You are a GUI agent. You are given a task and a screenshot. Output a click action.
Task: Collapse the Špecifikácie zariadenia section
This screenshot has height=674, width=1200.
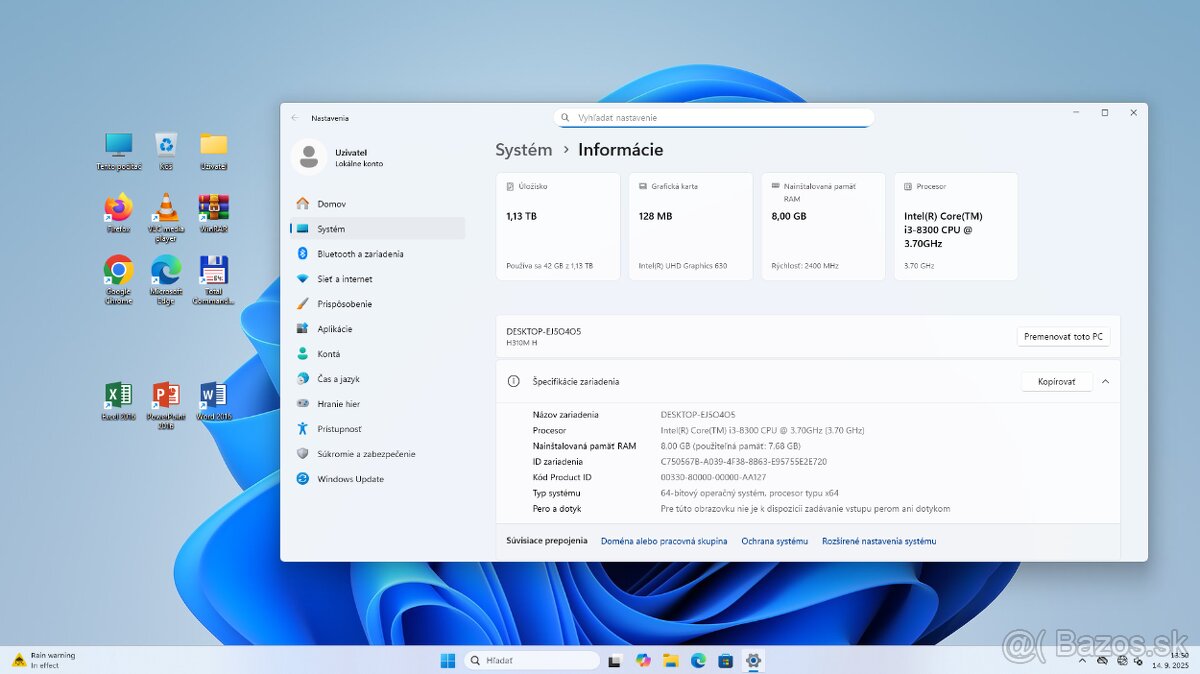pyautogui.click(x=1105, y=381)
